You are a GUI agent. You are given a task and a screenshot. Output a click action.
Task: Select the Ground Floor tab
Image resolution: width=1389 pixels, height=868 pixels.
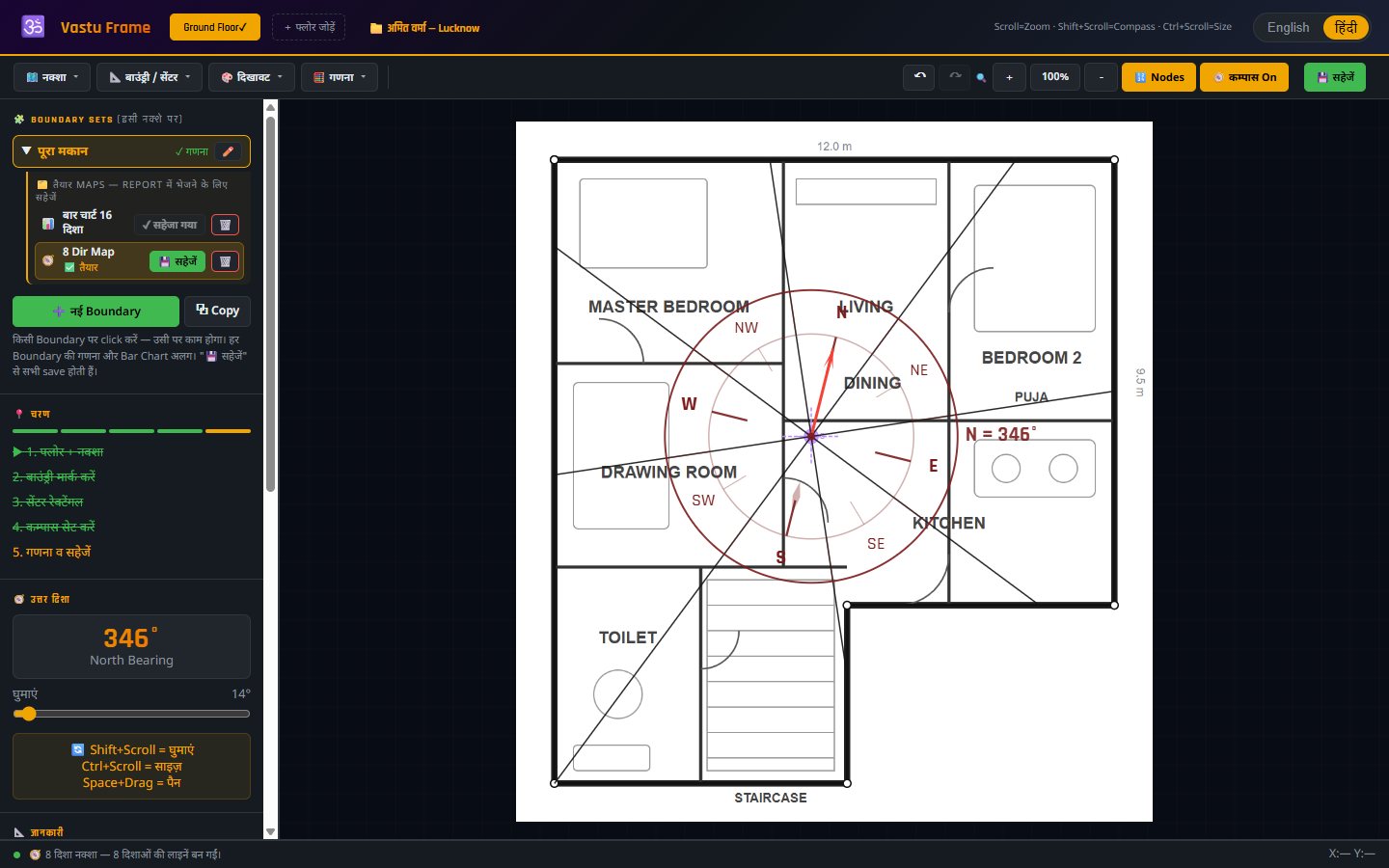click(215, 27)
